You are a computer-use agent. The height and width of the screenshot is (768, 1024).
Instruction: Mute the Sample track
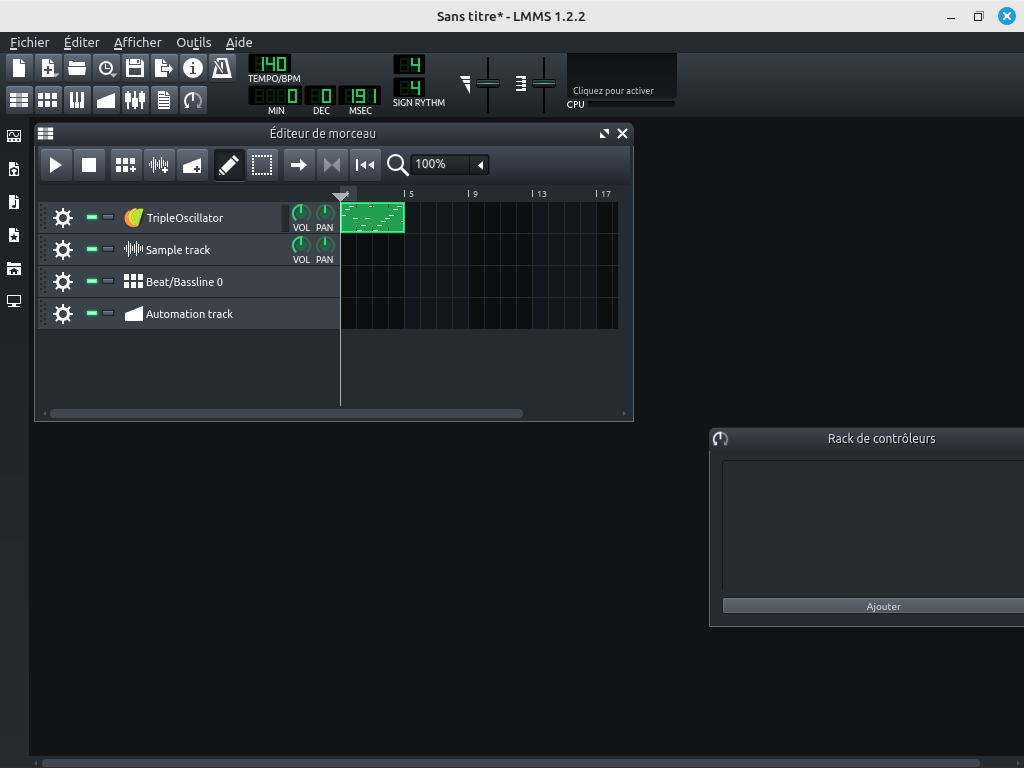tap(92, 249)
